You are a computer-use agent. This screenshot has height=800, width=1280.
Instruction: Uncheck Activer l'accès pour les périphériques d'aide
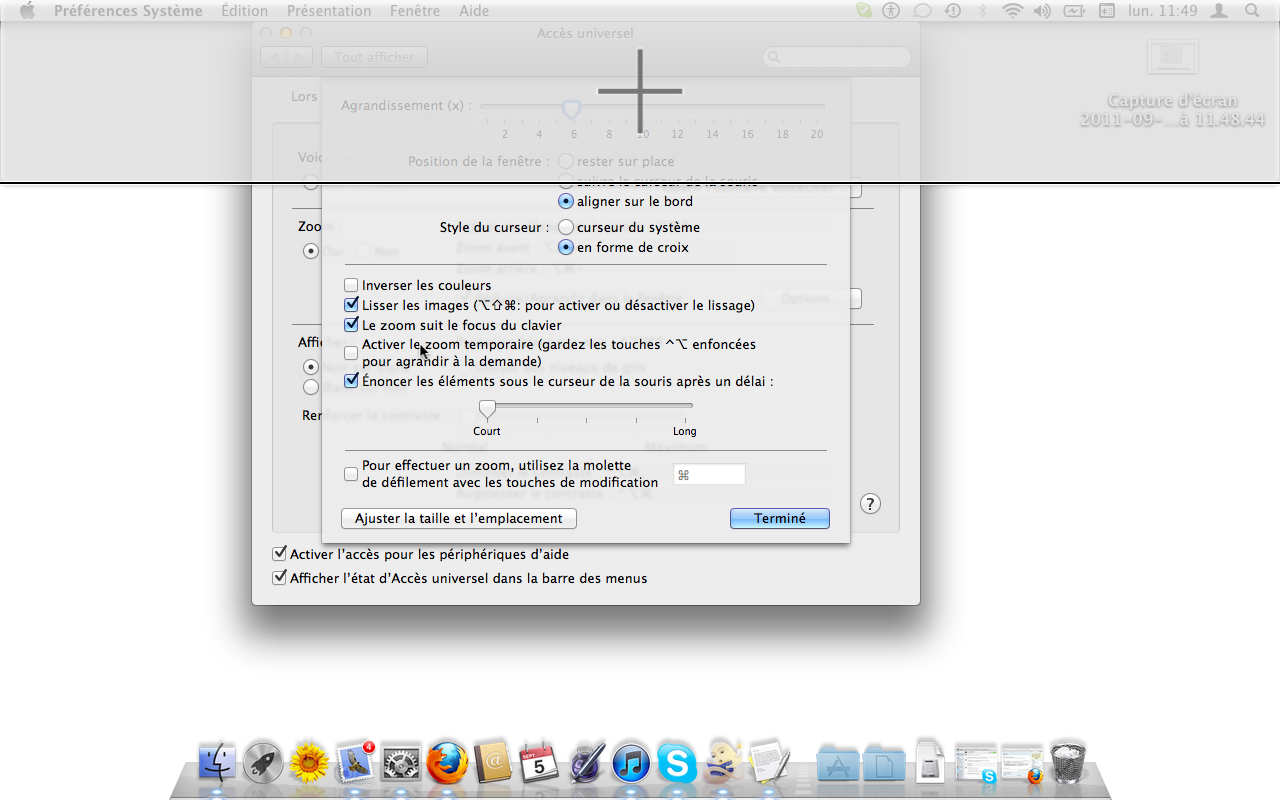tap(279, 554)
